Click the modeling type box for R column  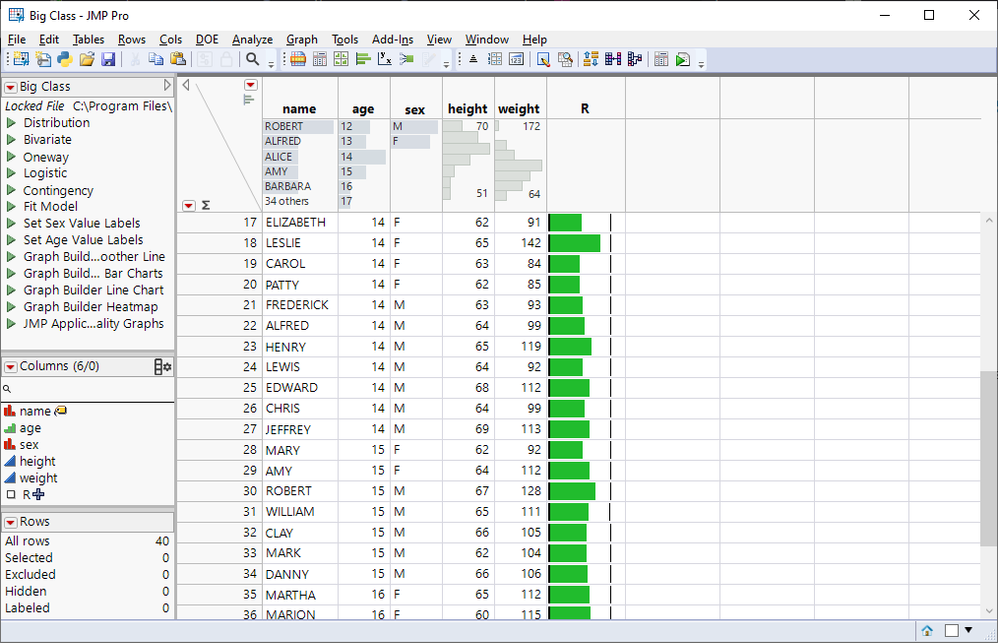(11, 495)
